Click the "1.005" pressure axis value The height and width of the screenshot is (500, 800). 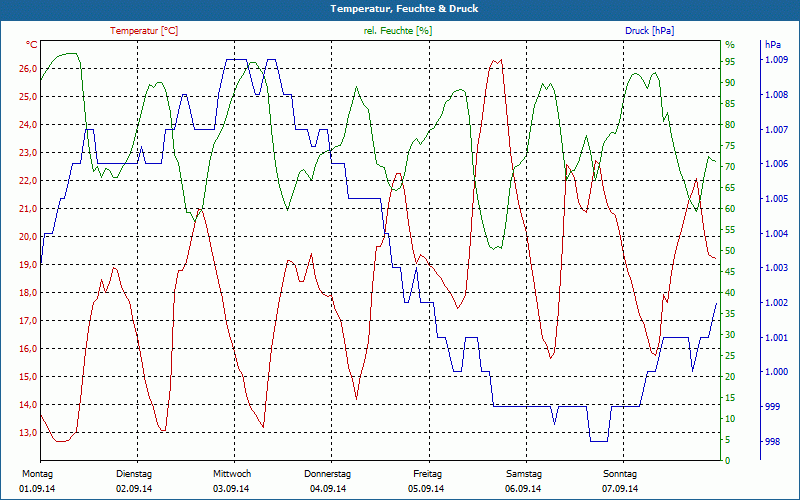tap(776, 198)
